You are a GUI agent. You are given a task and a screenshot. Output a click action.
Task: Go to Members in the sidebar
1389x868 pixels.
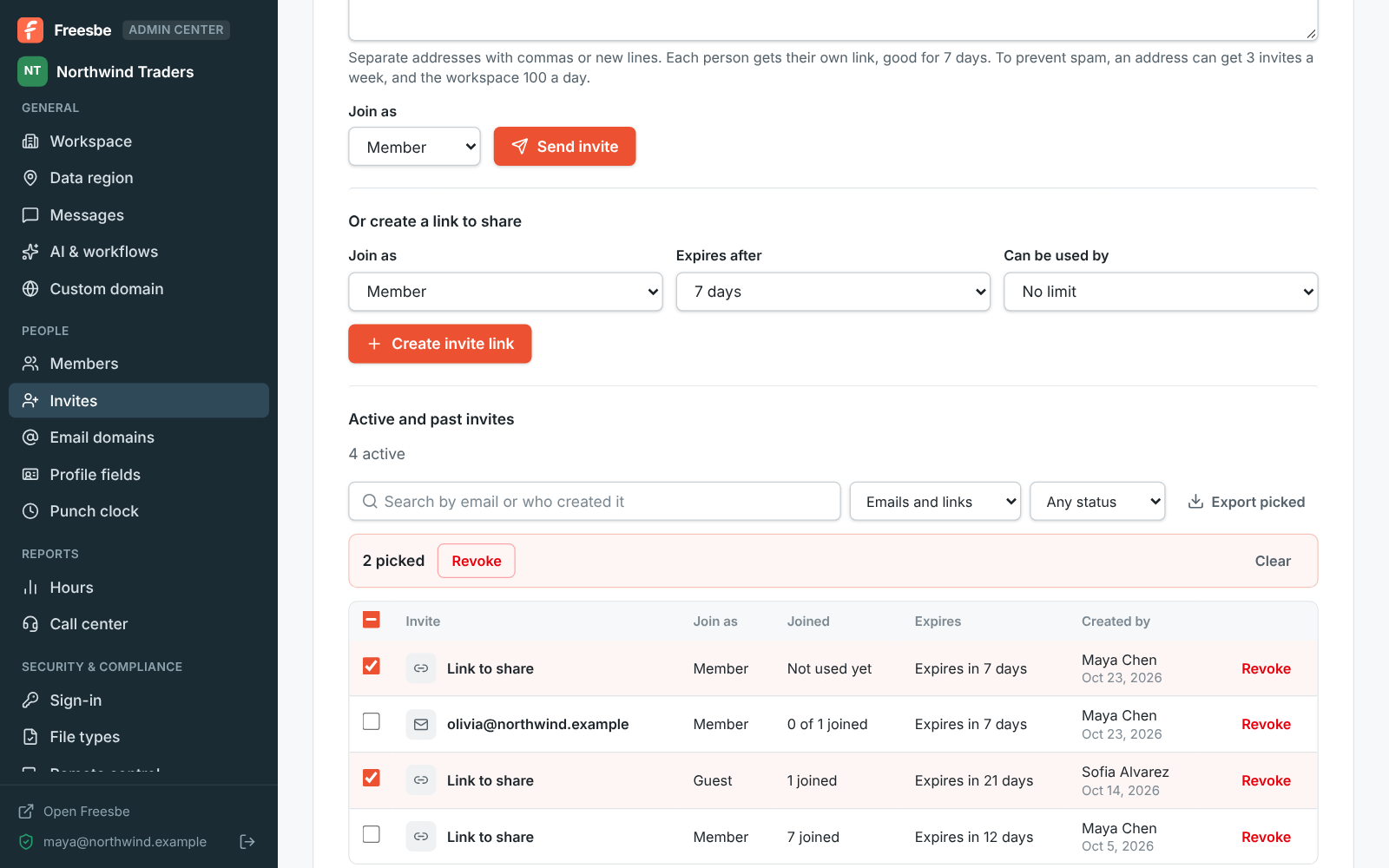(x=139, y=364)
